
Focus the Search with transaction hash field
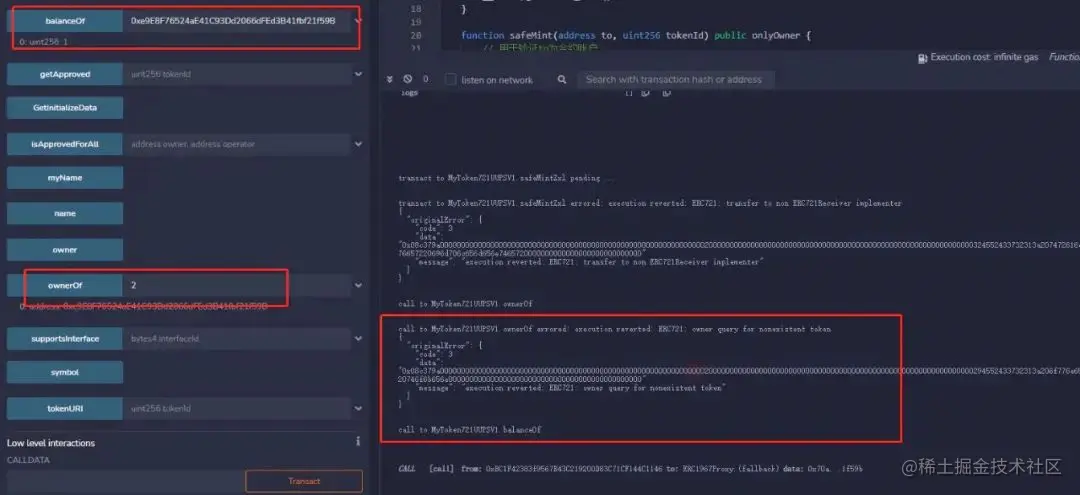676,80
